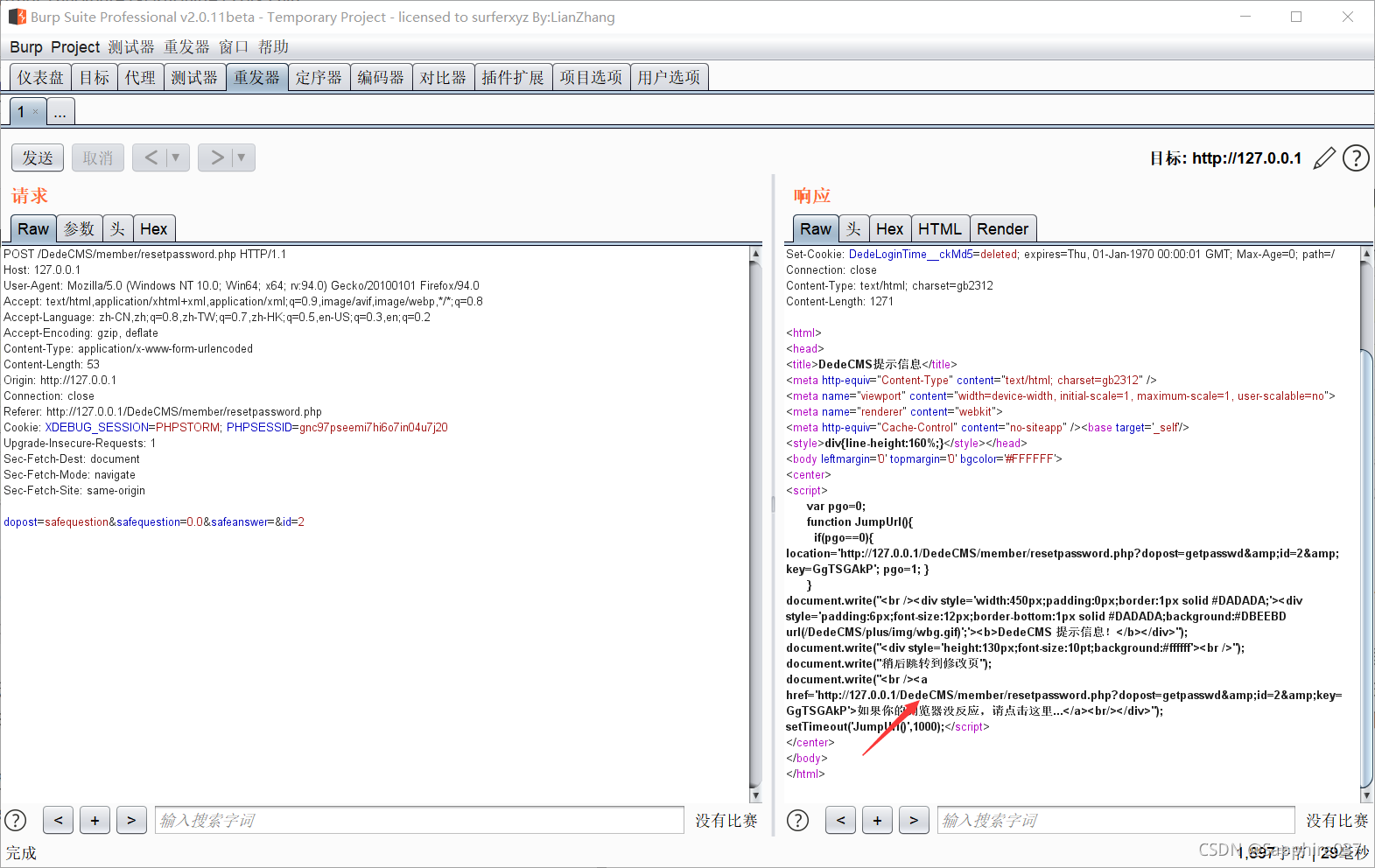This screenshot has height=868, width=1375.
Task: Click the Cookie header line
Action: pyautogui.click(x=226, y=428)
